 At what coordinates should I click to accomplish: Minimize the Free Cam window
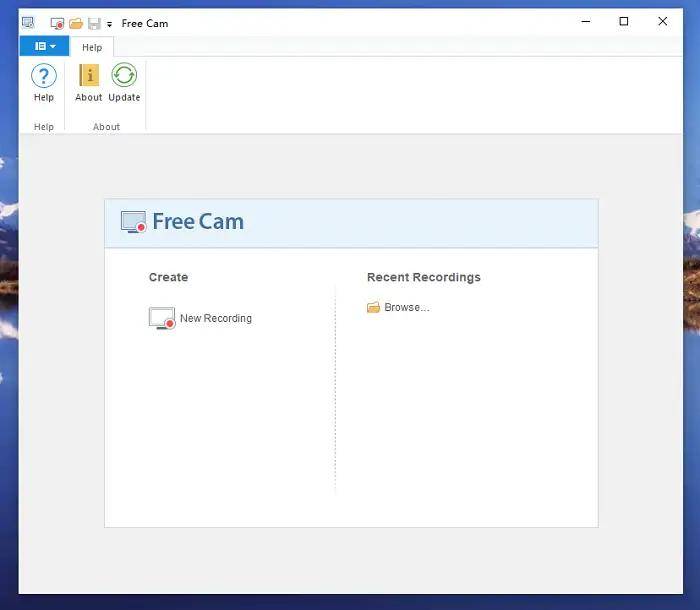[x=586, y=21]
